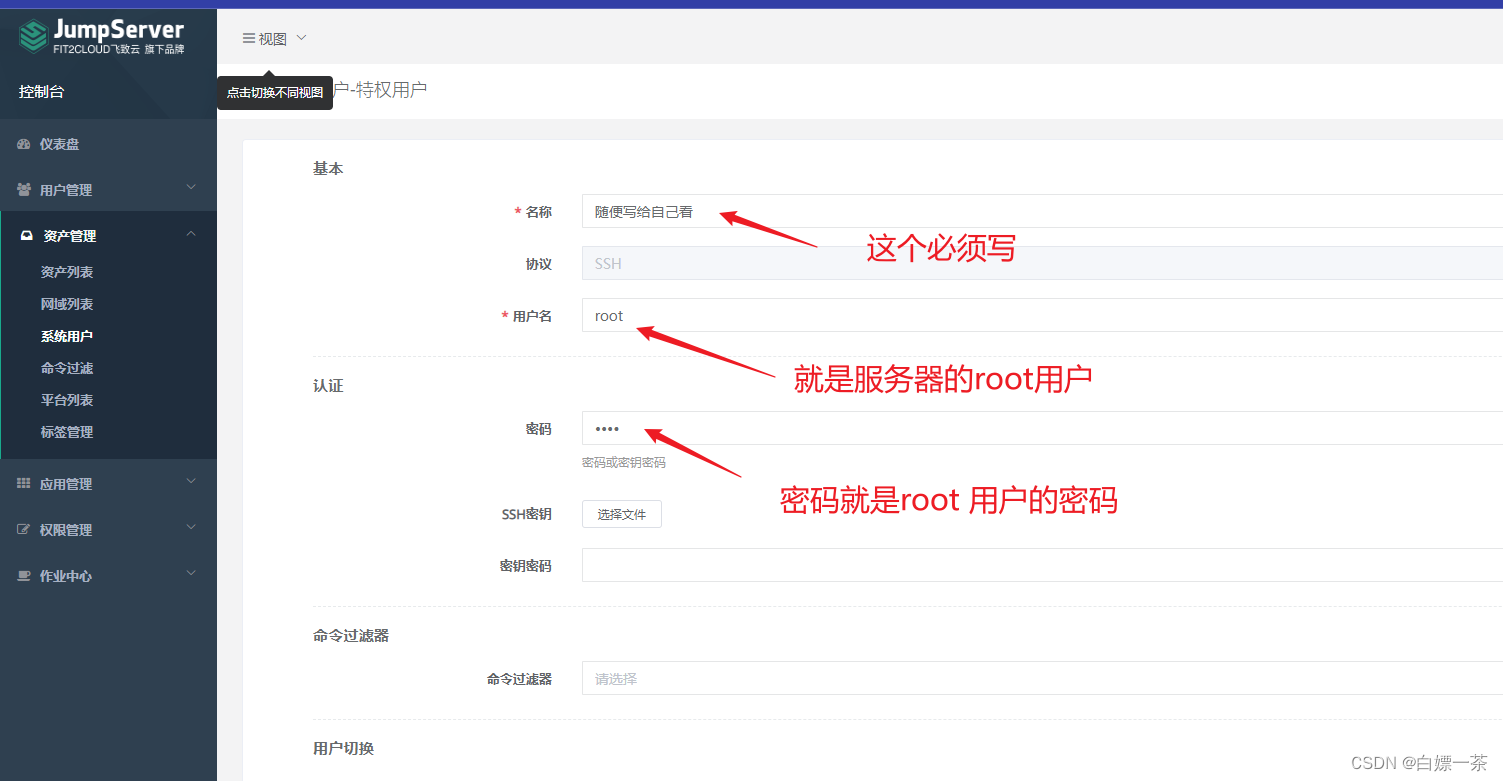The width and height of the screenshot is (1503, 781).
Task: Click the 用户切换 section heading
Action: click(343, 748)
